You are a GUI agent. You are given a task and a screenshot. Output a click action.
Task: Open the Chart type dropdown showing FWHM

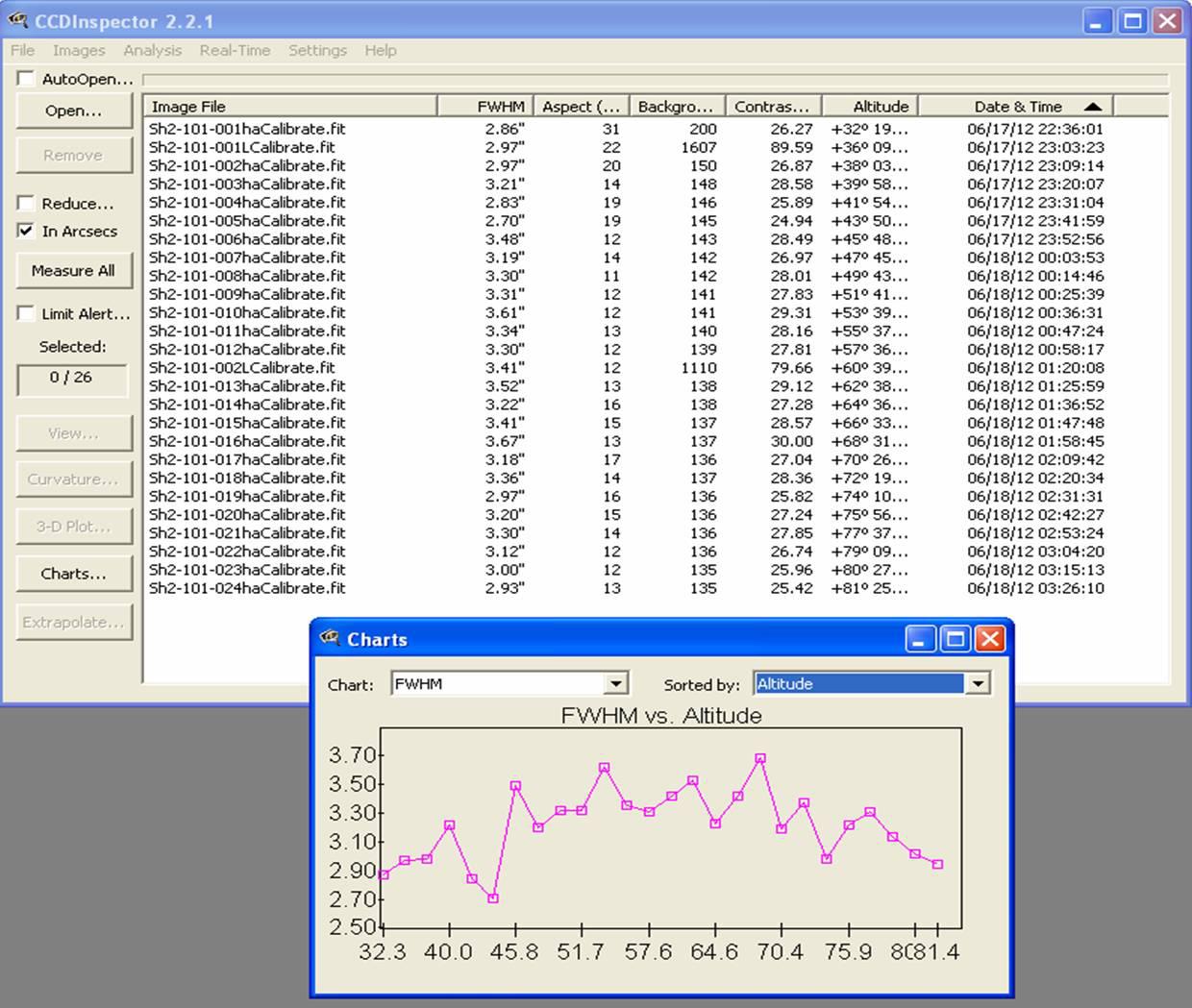pos(615,684)
